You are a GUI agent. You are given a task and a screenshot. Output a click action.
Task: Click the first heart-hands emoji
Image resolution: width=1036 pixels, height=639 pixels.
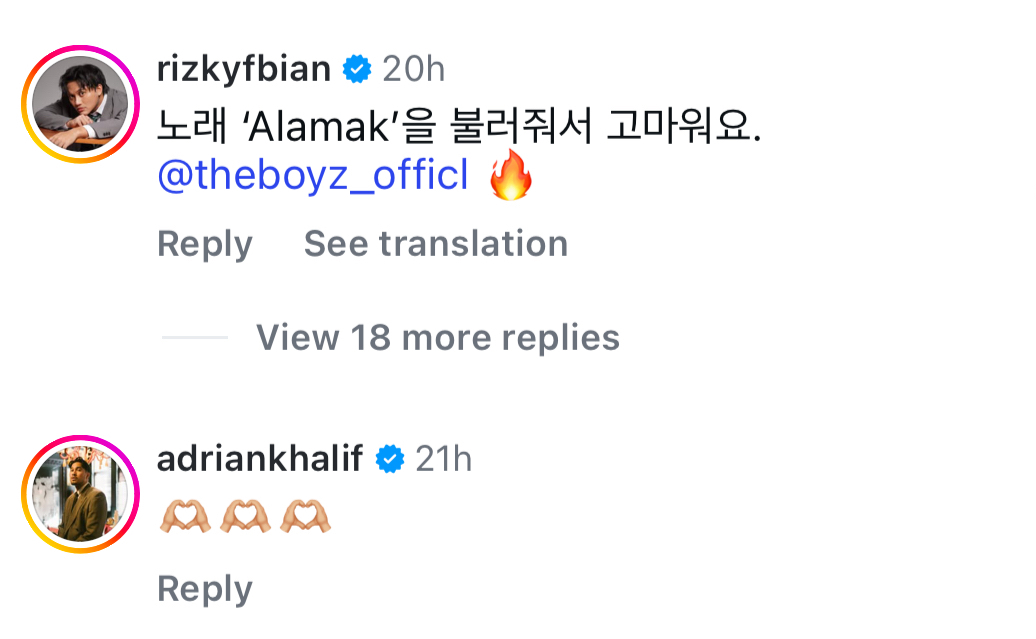tap(185, 516)
